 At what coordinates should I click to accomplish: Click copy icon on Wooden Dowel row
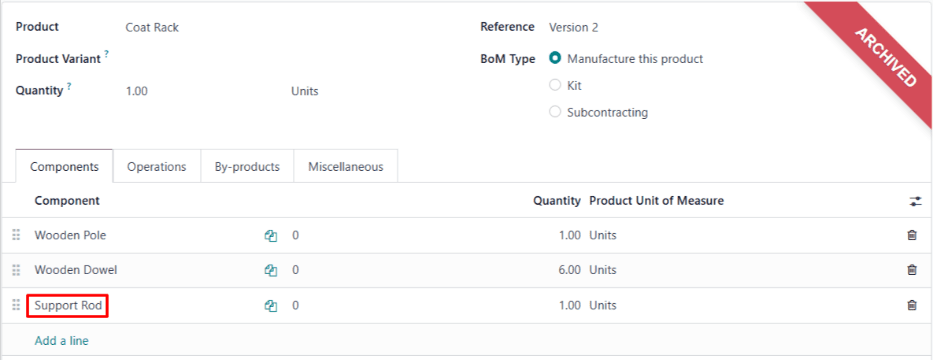[271, 271]
